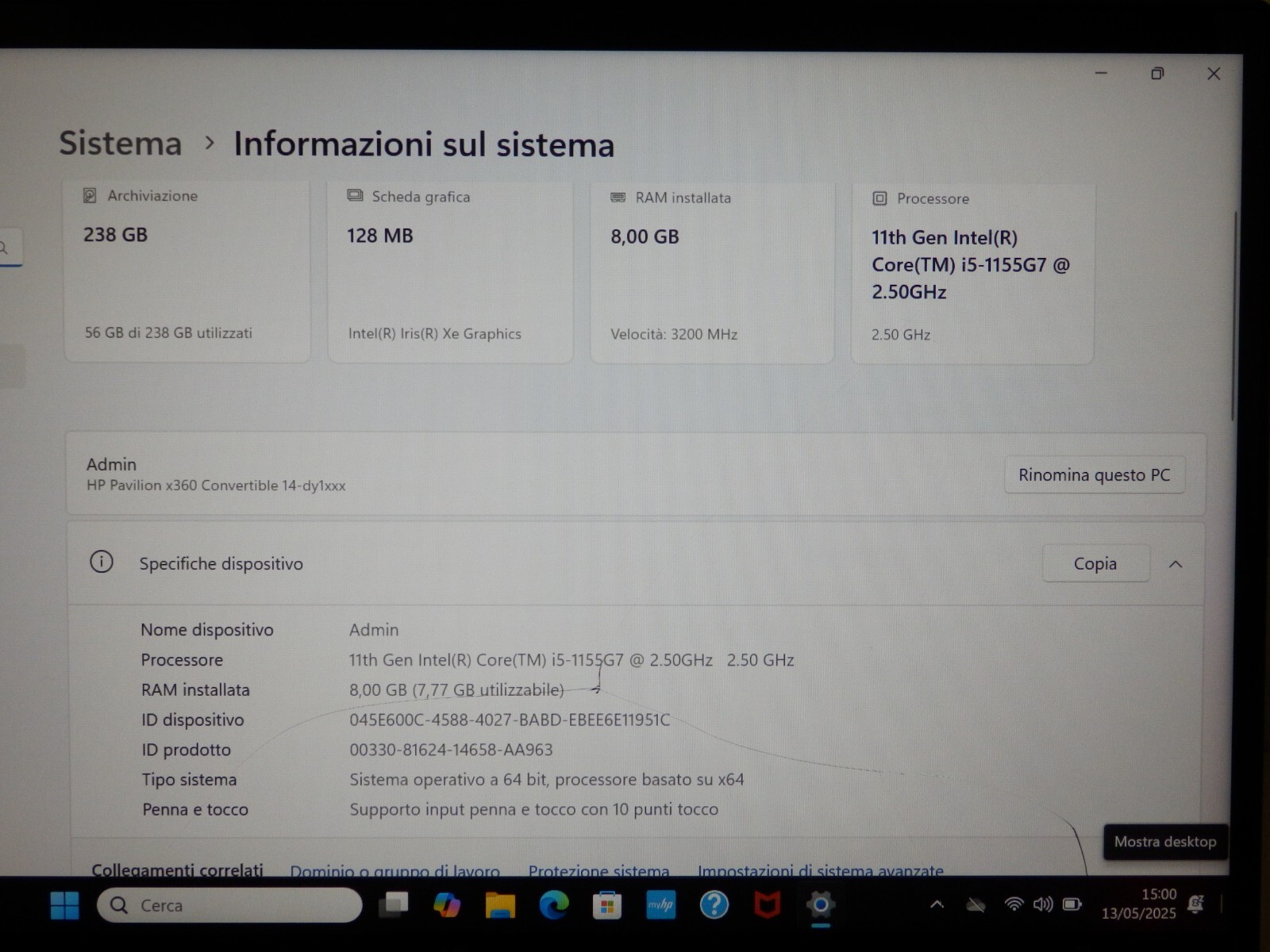Restore down the Settings window
The height and width of the screenshot is (952, 1270).
point(1157,73)
